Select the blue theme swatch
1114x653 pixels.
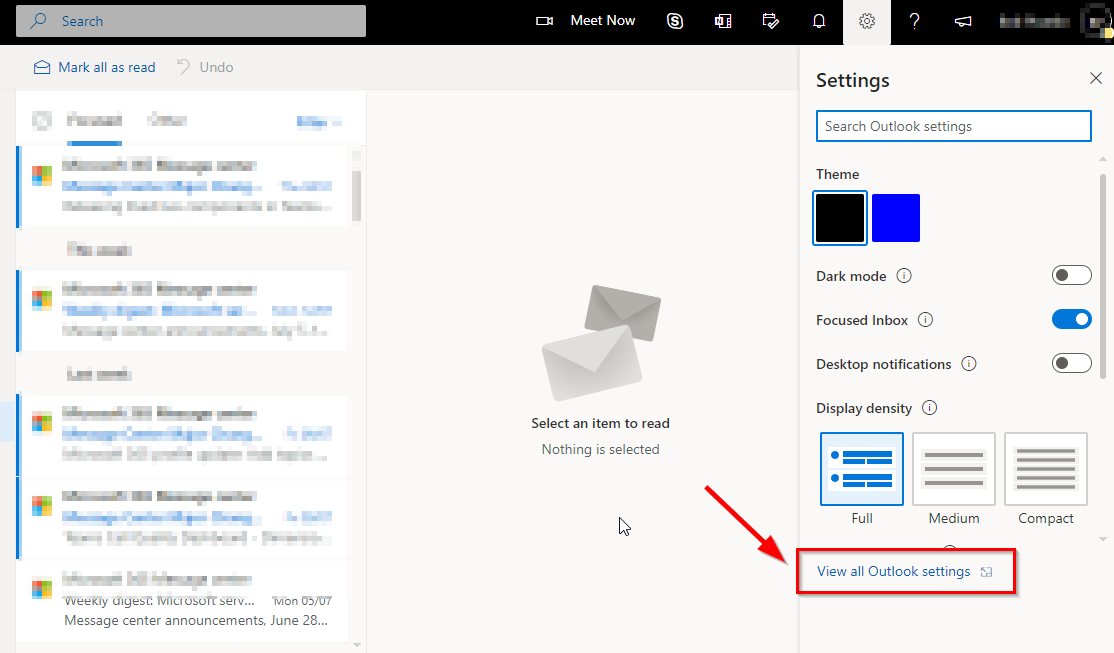[895, 217]
